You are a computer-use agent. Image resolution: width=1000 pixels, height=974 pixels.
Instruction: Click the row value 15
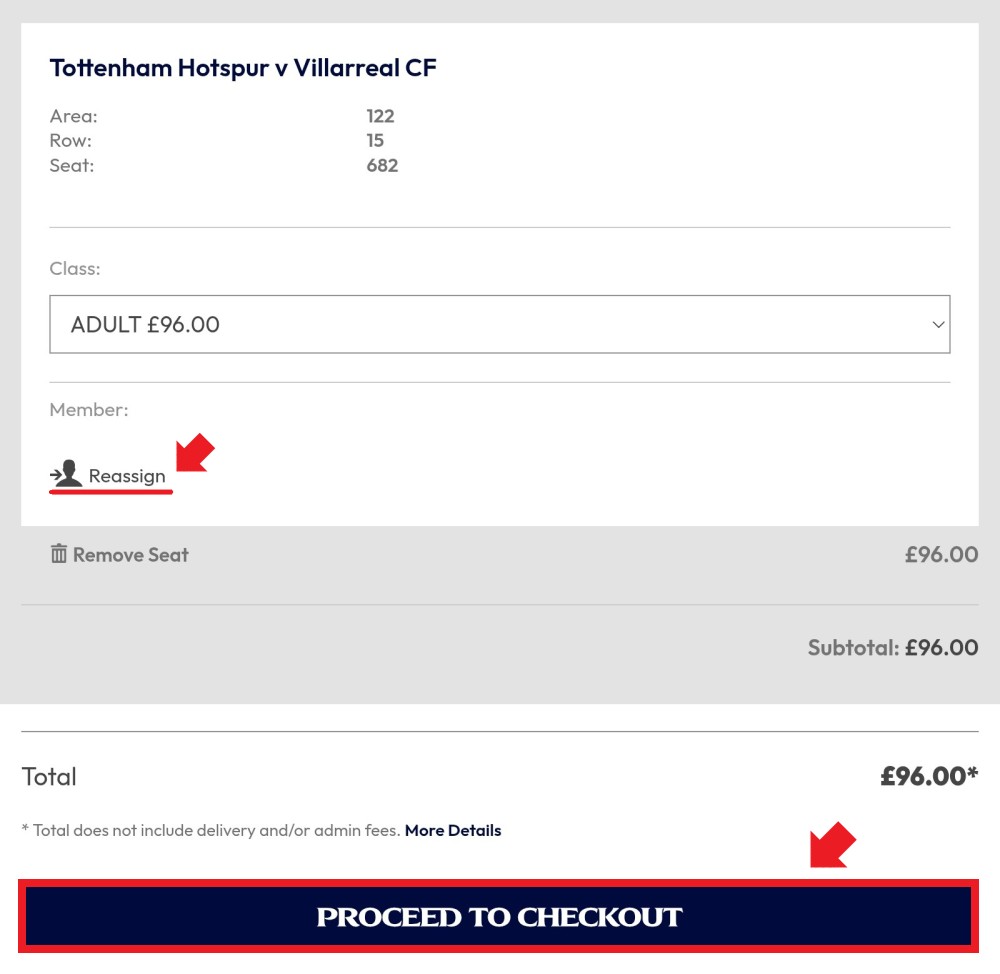point(375,140)
